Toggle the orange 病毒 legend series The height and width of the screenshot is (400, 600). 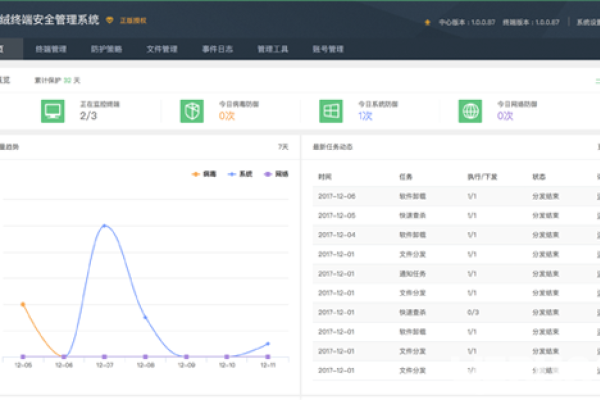pos(204,174)
